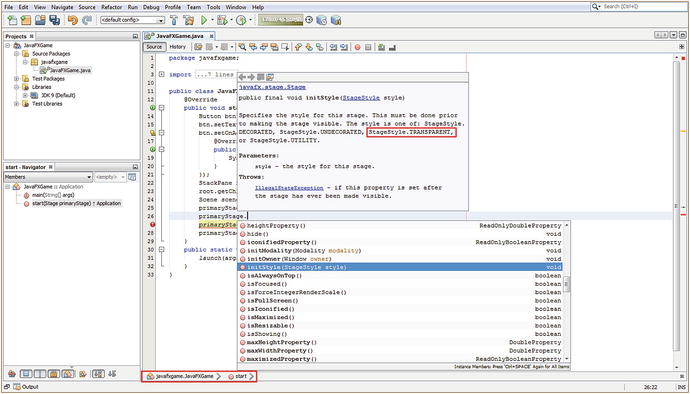This screenshot has height=394, width=690.
Task: Click the Clean and Build Project icon
Action: (189, 20)
